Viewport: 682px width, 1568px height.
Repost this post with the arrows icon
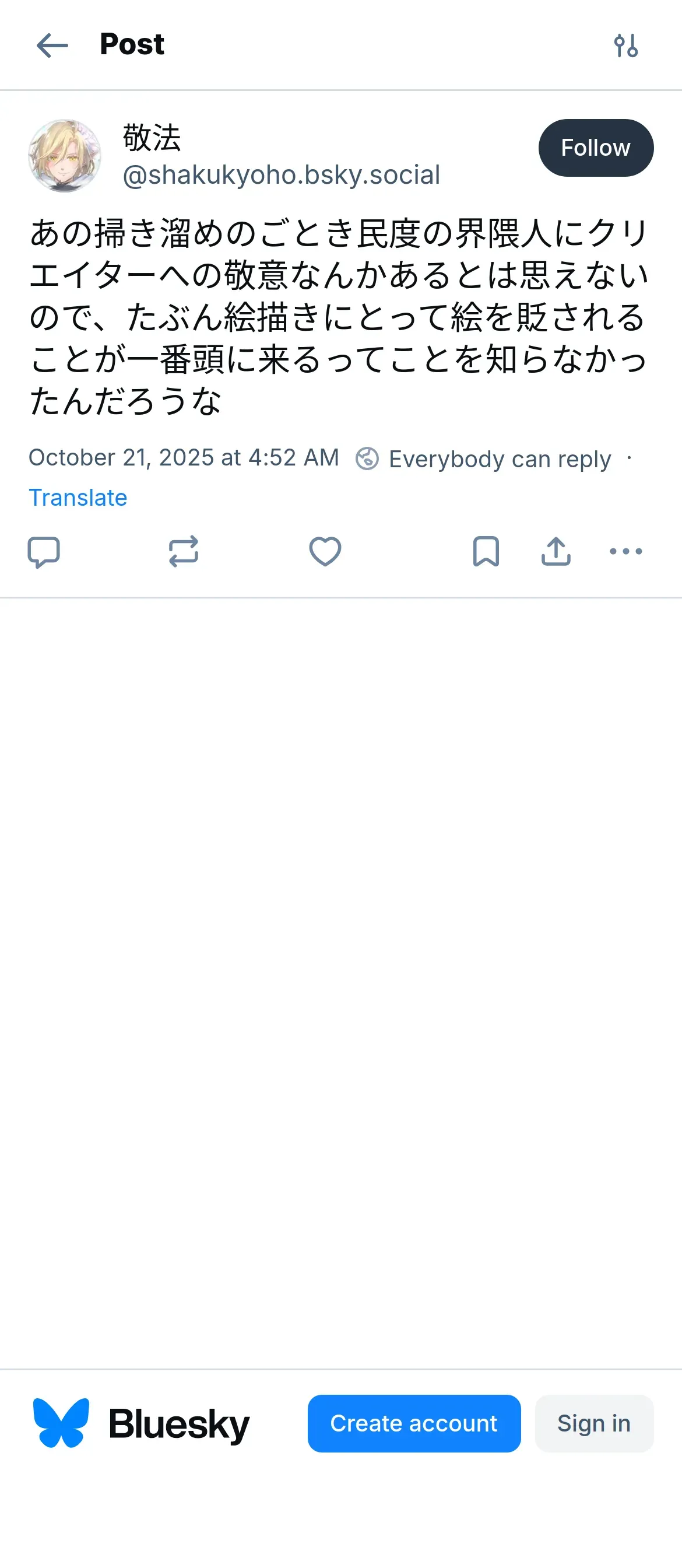(x=183, y=551)
